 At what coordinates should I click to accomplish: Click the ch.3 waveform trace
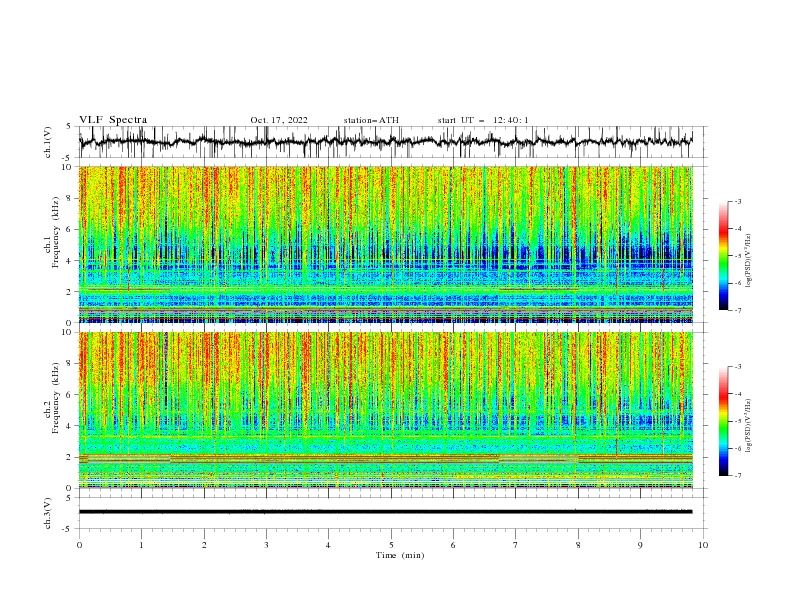386,512
